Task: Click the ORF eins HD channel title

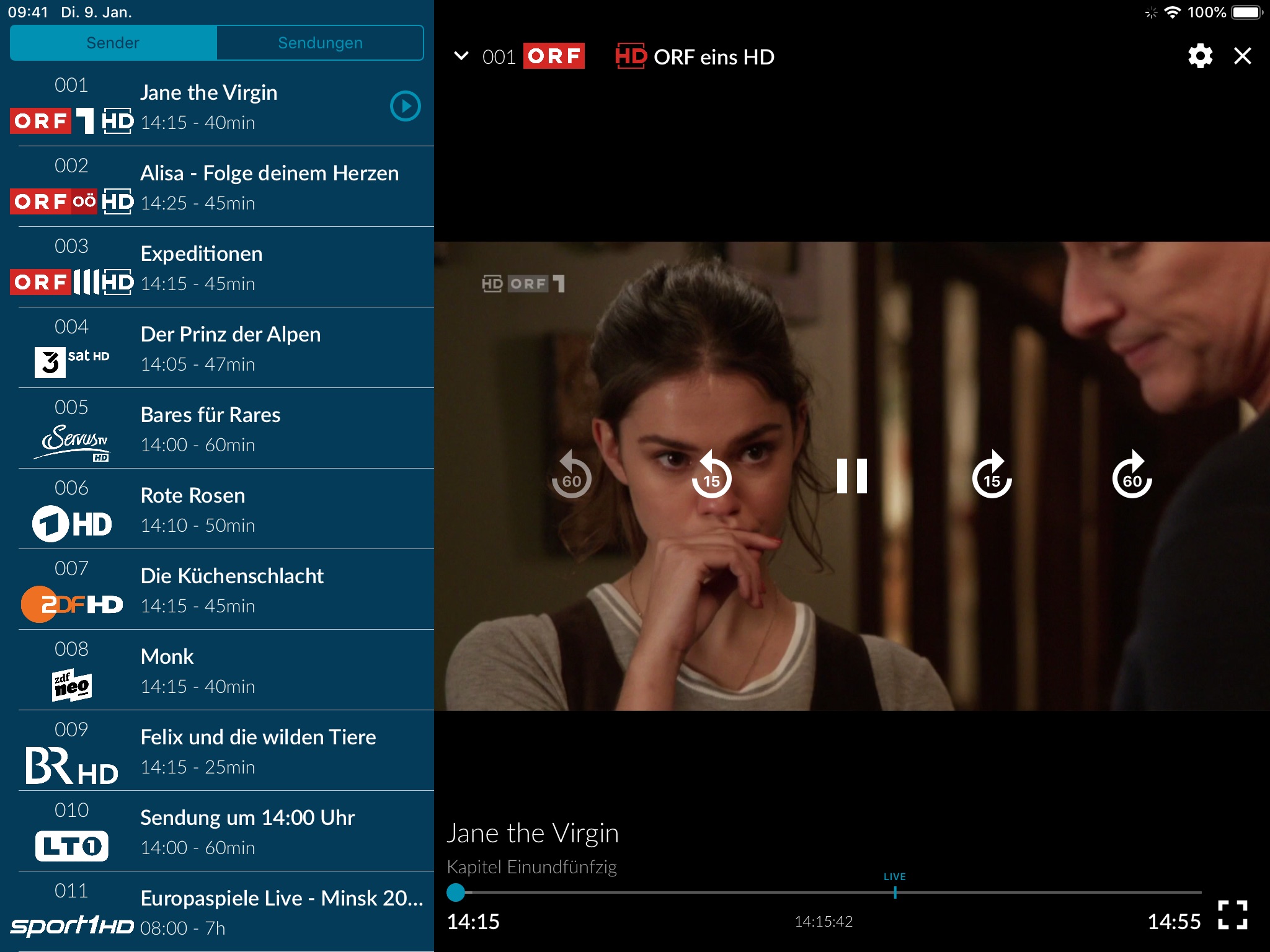Action: click(x=714, y=57)
